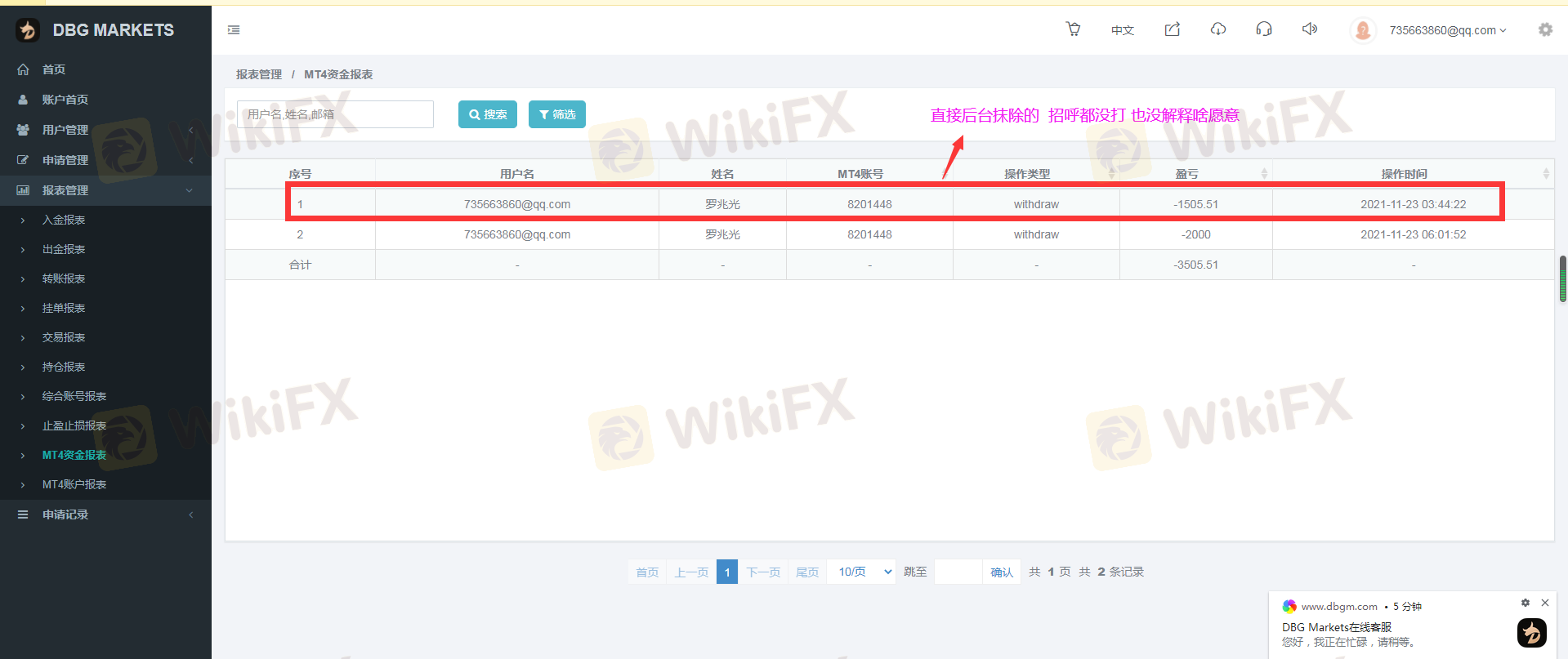
Task: Sort by 盈亏 column arrows
Action: [x=1264, y=173]
